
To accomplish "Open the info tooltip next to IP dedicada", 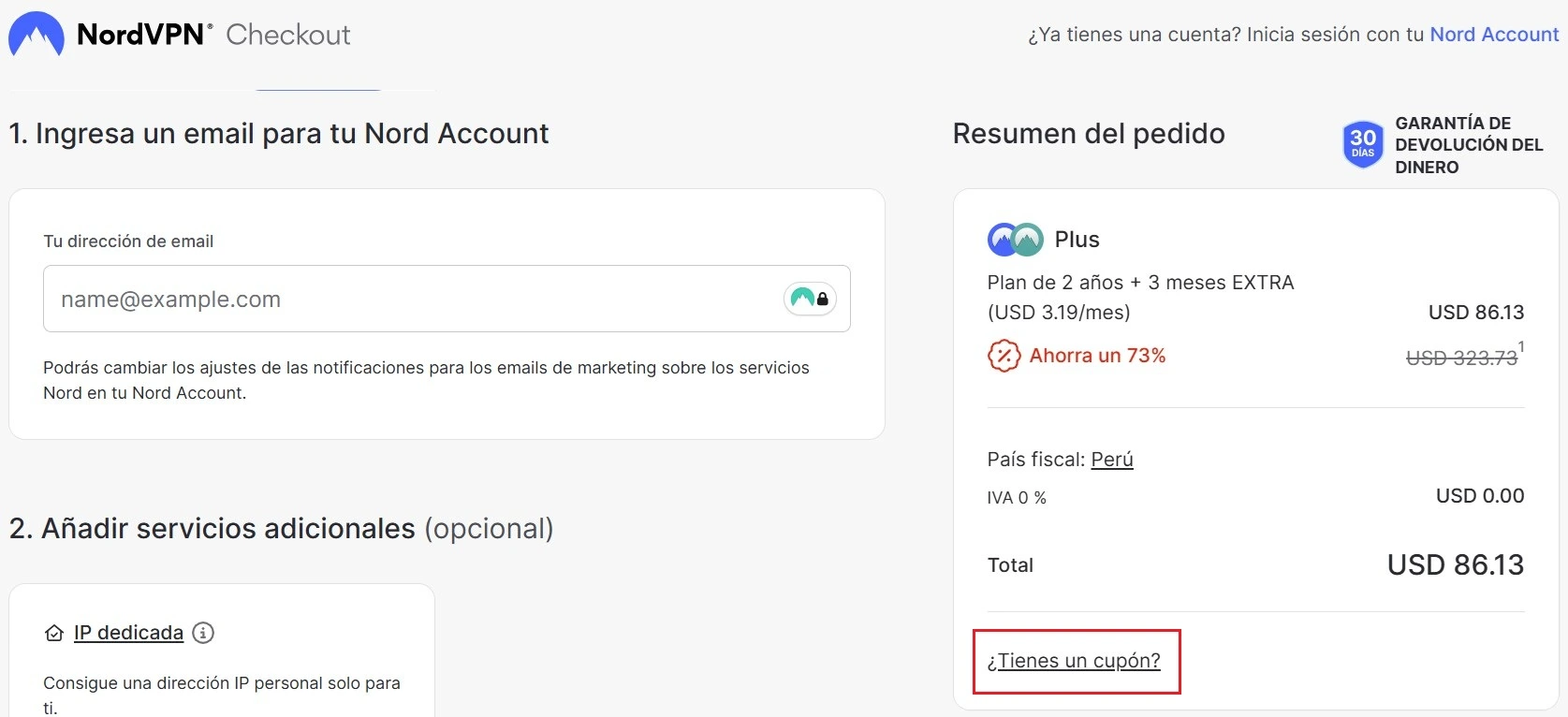I will [203, 633].
